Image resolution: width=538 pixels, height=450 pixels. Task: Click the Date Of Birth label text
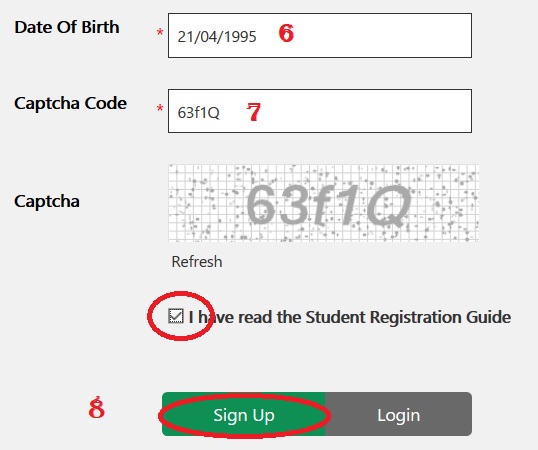(67, 27)
